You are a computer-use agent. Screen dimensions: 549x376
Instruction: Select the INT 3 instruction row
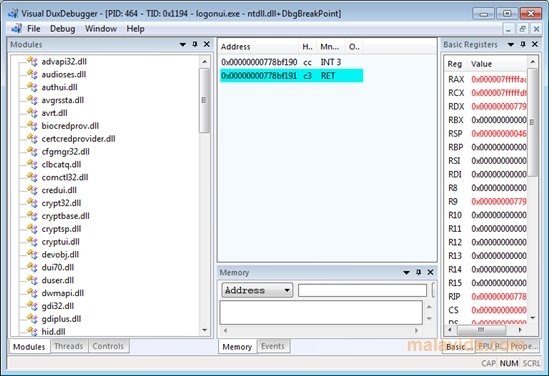pyautogui.click(x=292, y=62)
